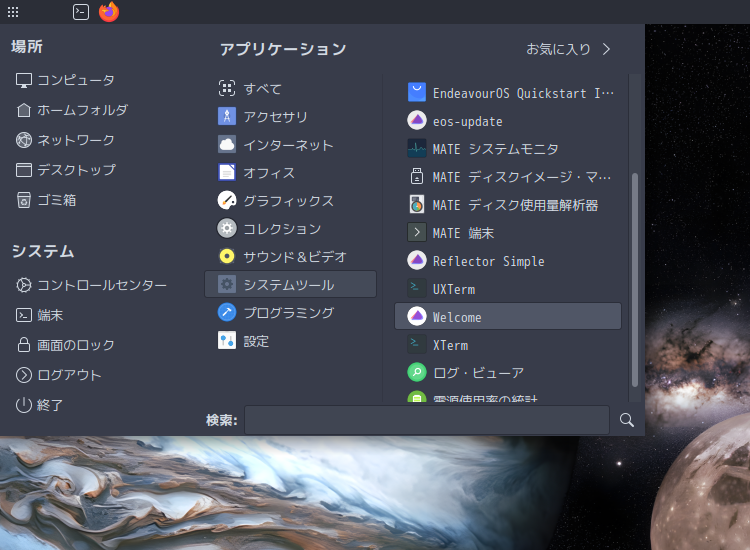Click MATE Disk Image Mounter icon
The width and height of the screenshot is (750, 550).
pos(417,176)
